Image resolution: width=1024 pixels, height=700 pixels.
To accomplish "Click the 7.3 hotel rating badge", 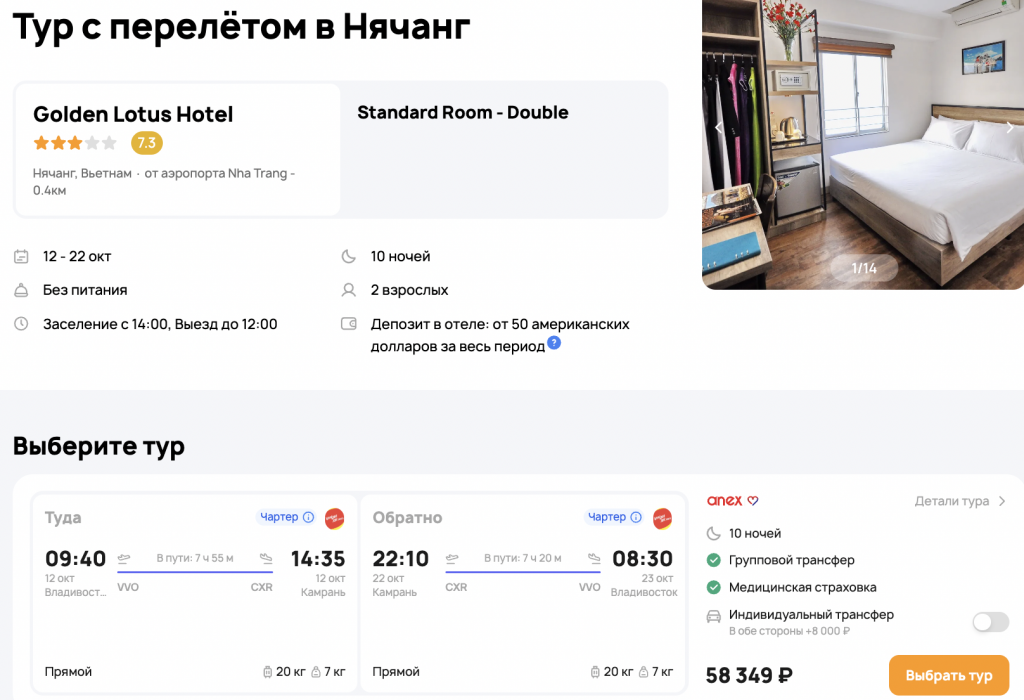I will tap(146, 143).
